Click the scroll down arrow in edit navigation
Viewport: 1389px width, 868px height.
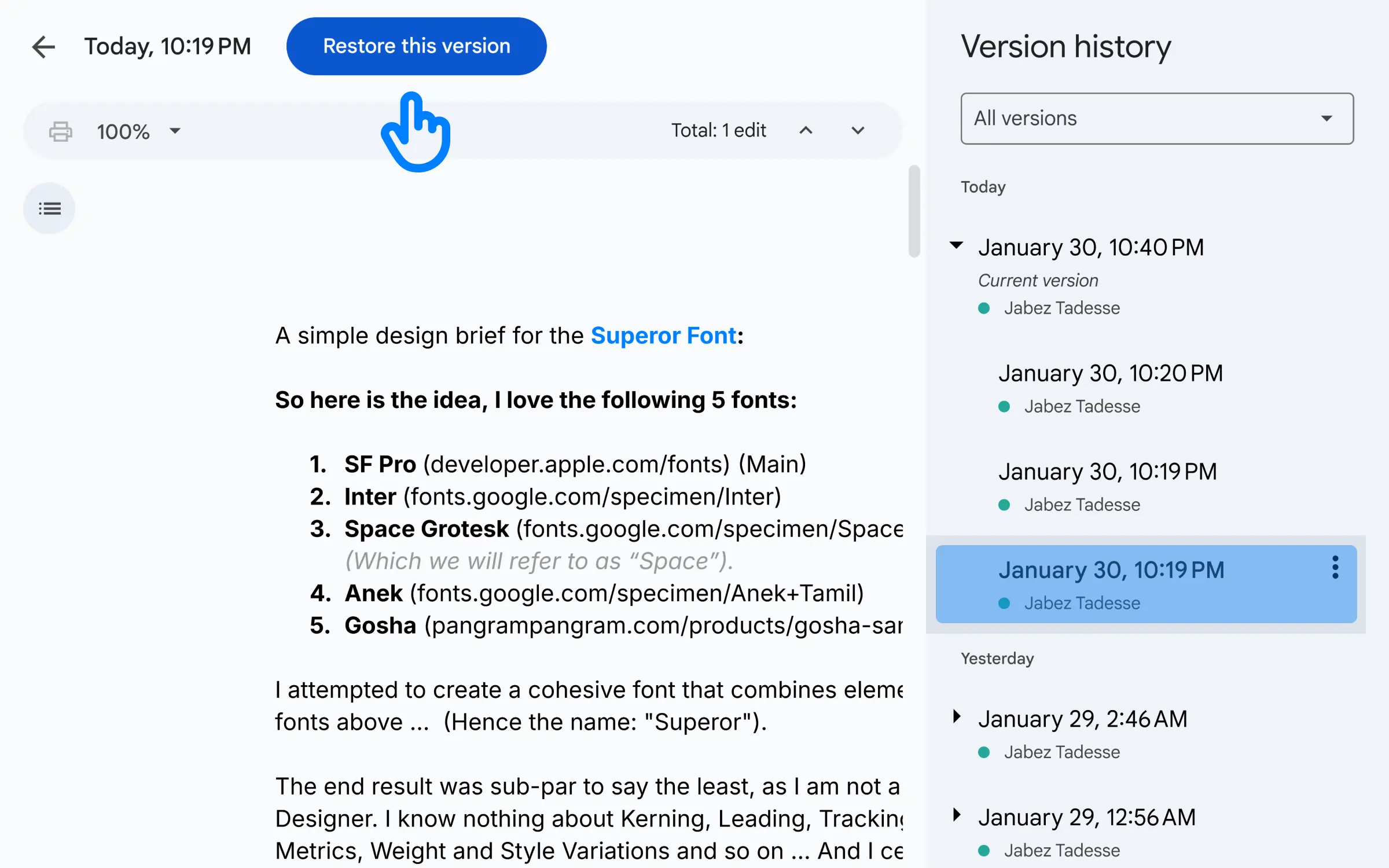tap(857, 130)
